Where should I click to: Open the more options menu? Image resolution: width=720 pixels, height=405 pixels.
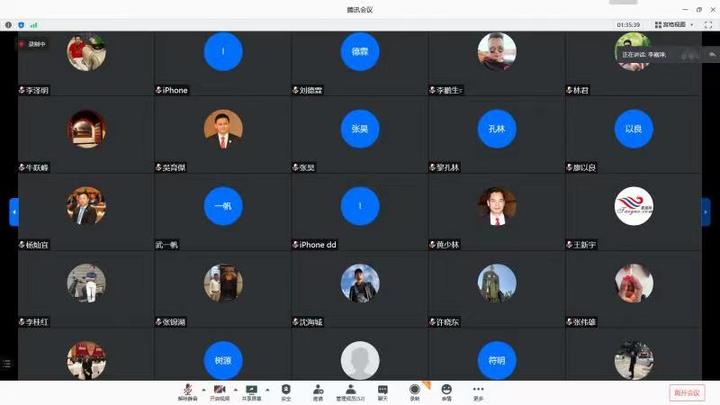tap(478, 390)
